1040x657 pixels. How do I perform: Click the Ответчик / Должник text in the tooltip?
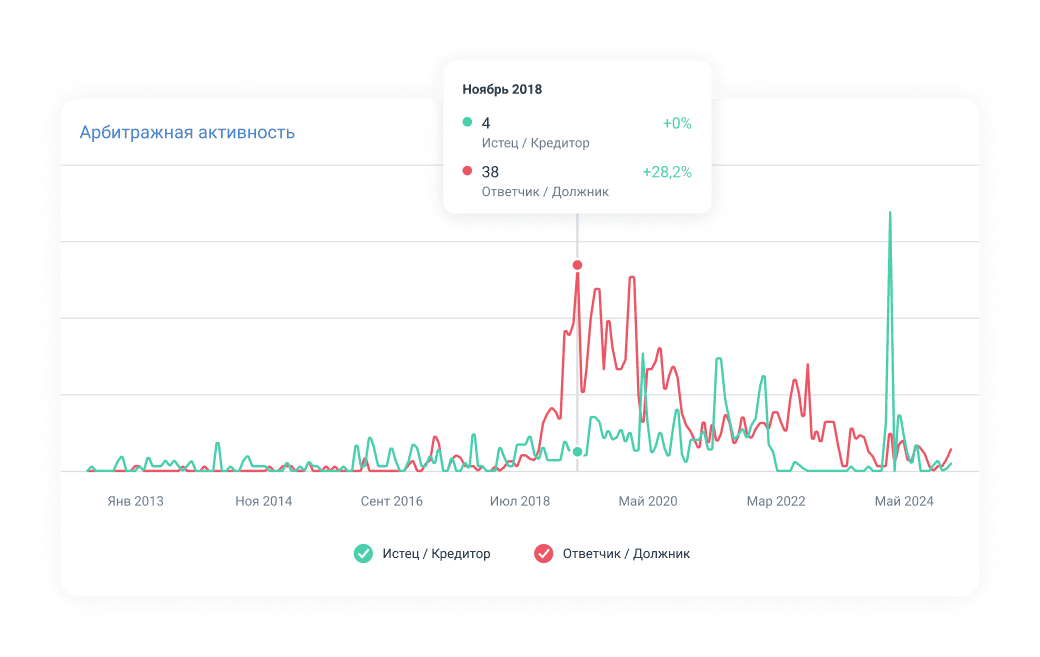[x=545, y=191]
